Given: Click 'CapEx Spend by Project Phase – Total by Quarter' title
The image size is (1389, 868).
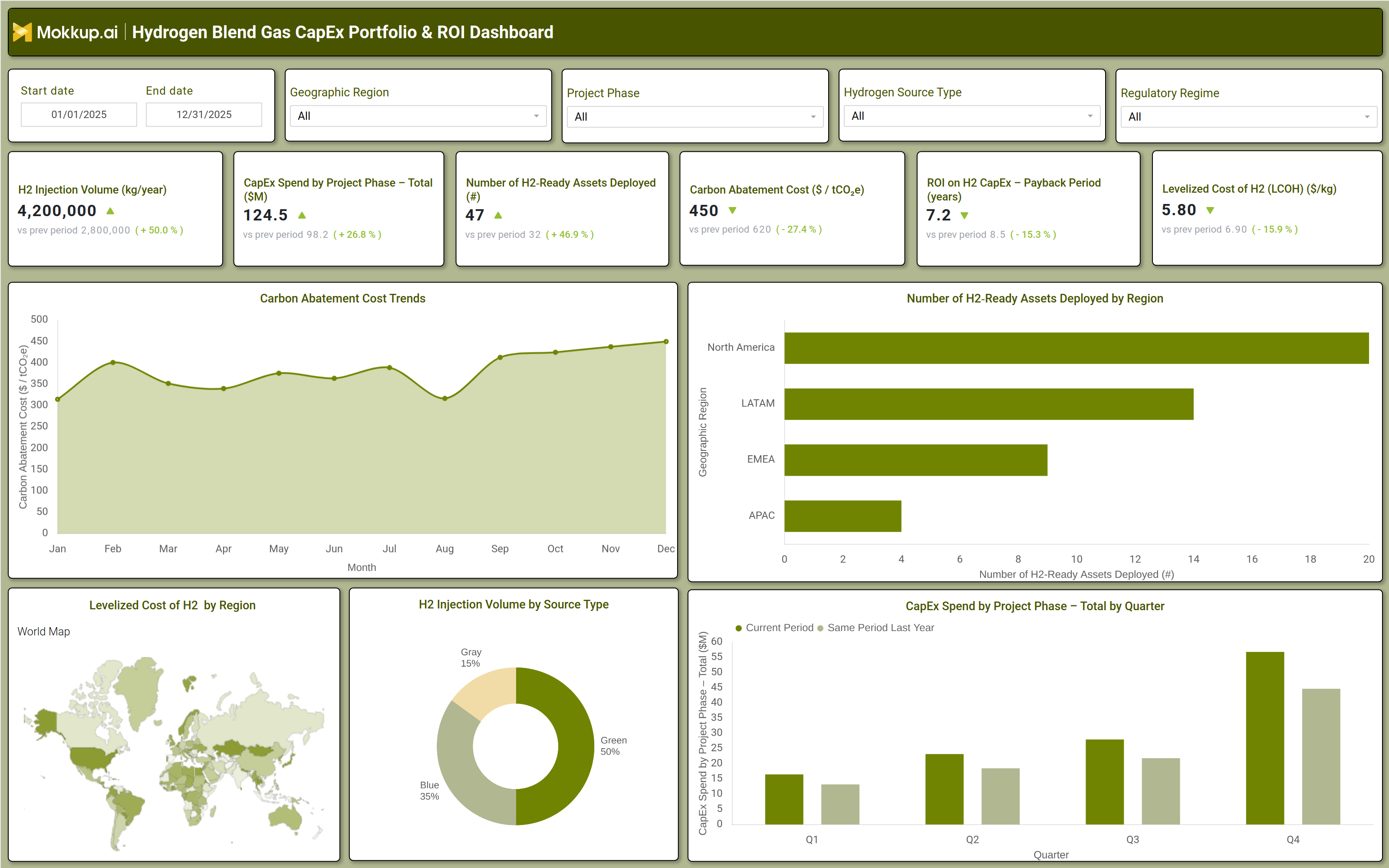Looking at the screenshot, I should coord(1035,606).
